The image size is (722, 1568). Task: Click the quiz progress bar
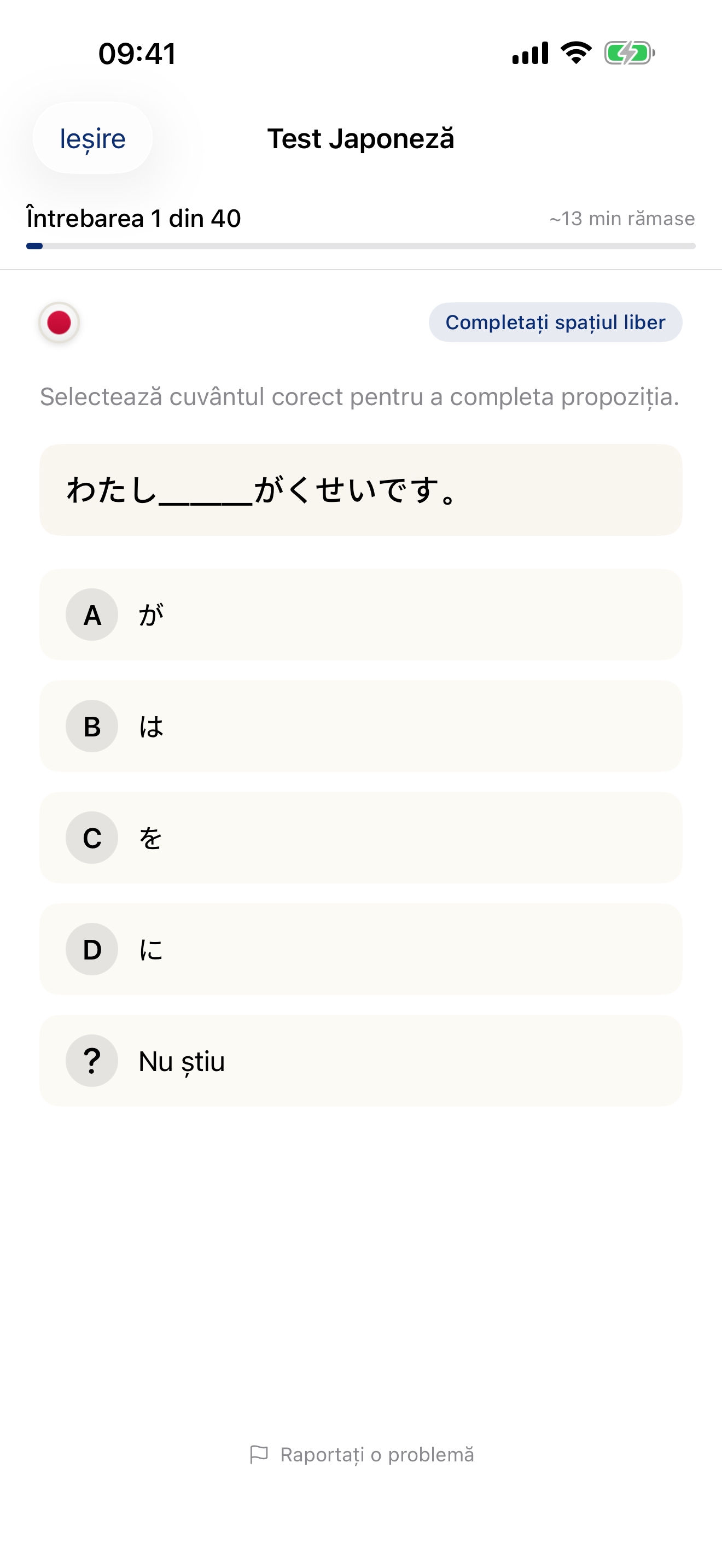pos(360,245)
